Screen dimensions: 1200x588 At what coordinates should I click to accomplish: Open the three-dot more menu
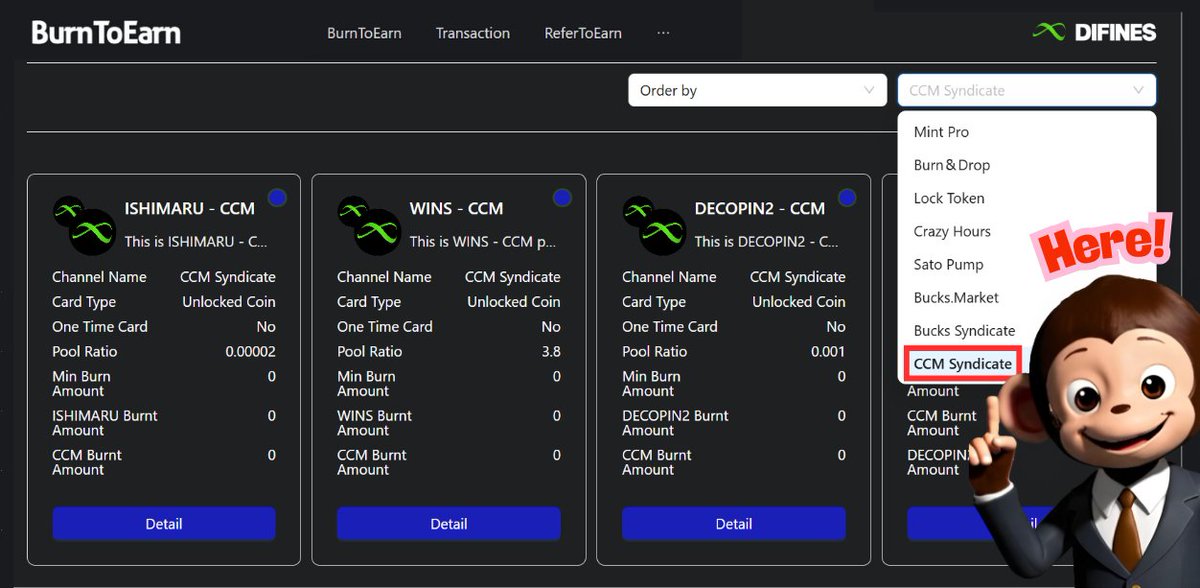(663, 33)
